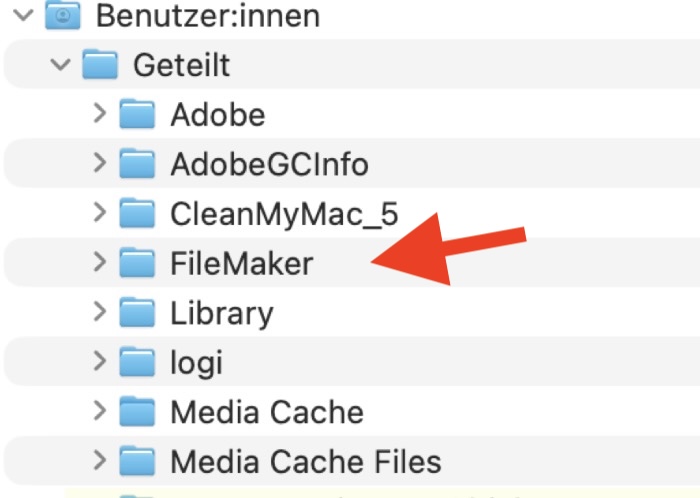The height and width of the screenshot is (498, 700).
Task: Click the Library folder icon
Action: (x=137, y=312)
